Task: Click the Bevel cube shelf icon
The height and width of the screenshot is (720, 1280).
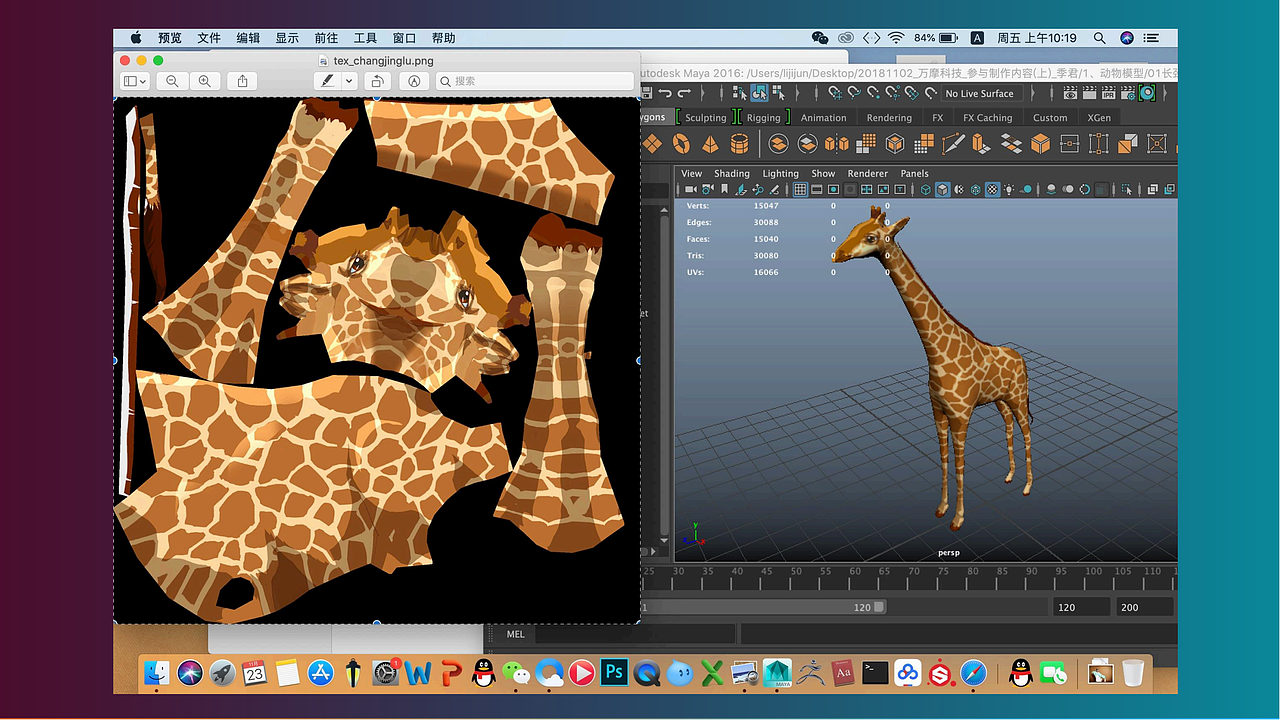Action: [1040, 144]
